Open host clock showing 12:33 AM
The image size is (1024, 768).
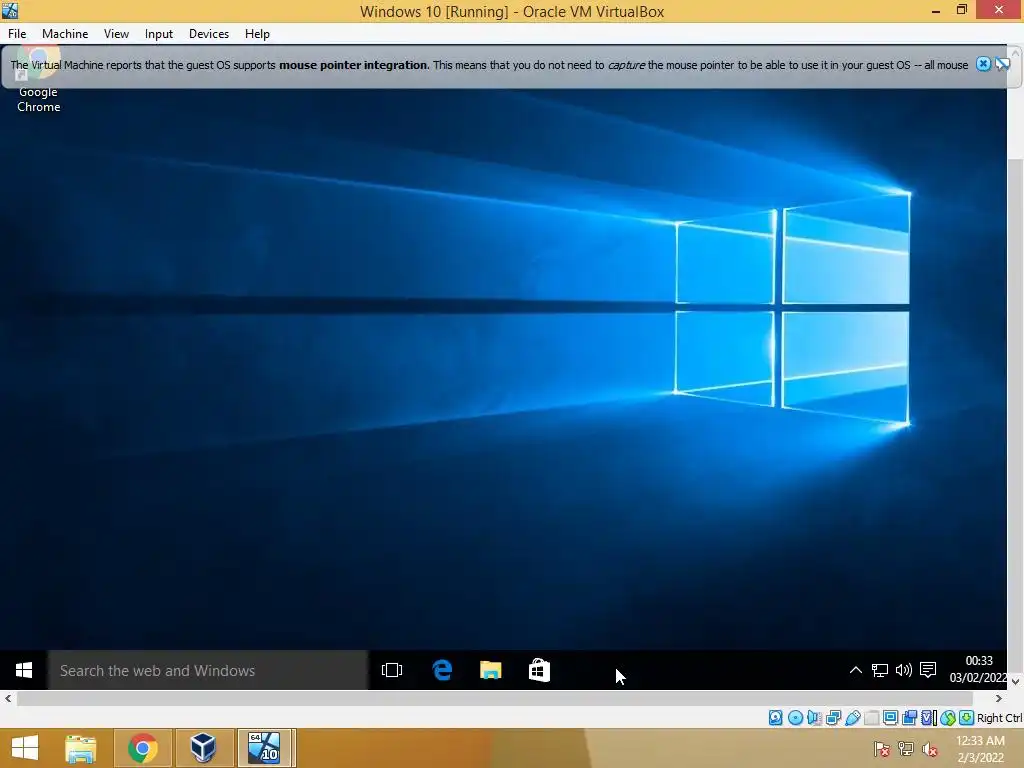point(980,749)
